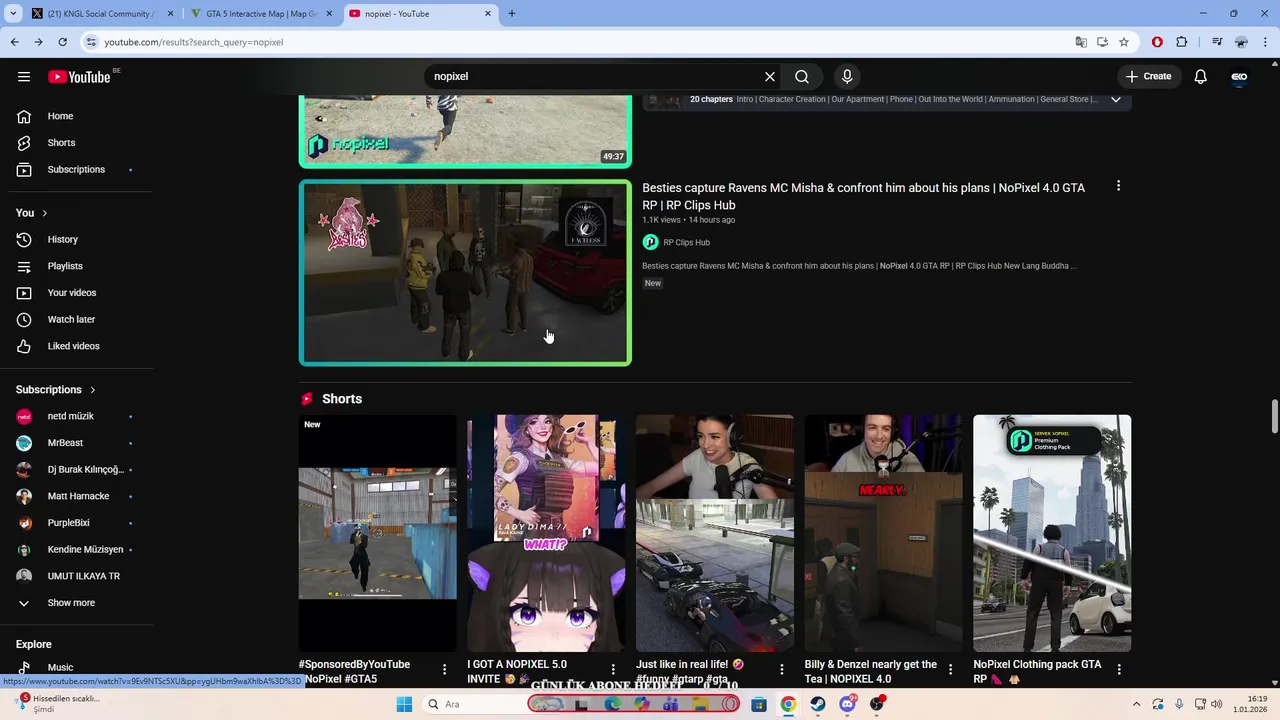Open I GOT A NOPIXEL 5.0 INVITE short
Image resolution: width=1280 pixels, height=720 pixels.
point(546,533)
